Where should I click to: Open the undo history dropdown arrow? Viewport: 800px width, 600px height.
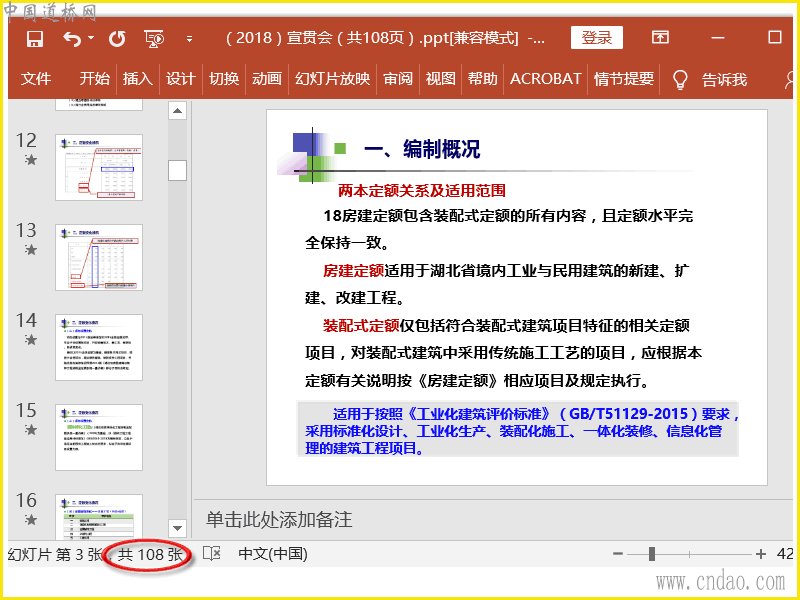(x=91, y=38)
